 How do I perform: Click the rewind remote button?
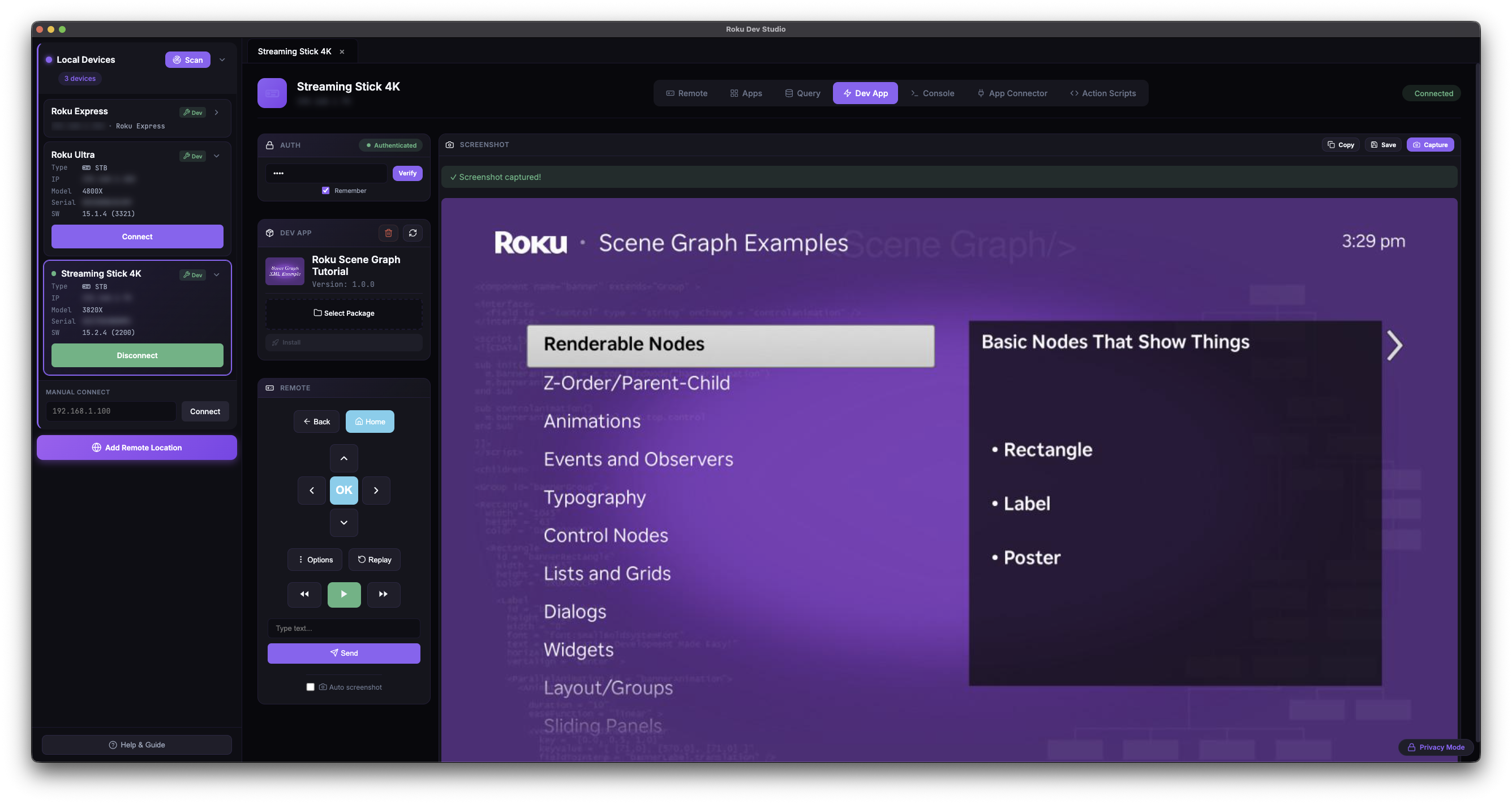pos(304,594)
